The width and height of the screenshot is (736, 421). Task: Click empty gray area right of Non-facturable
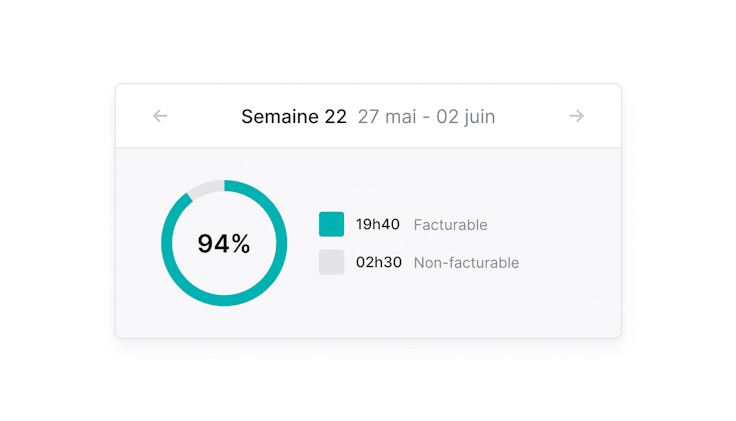(x=570, y=263)
